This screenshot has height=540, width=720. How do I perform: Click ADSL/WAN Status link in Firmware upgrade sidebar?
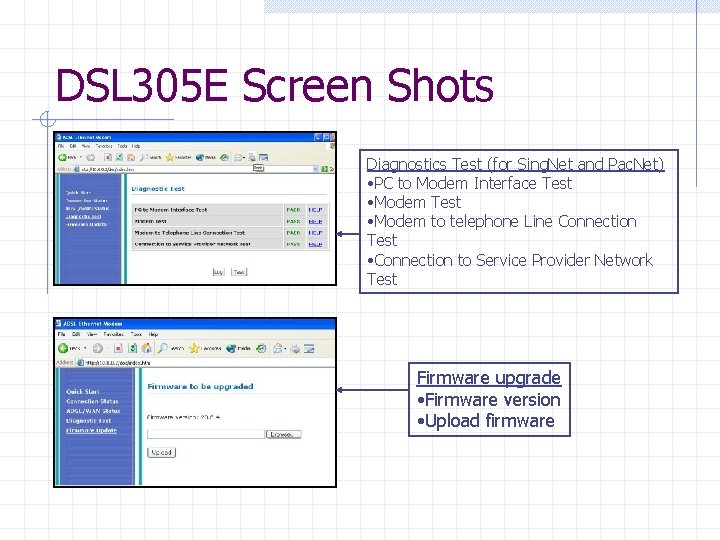pyautogui.click(x=93, y=411)
